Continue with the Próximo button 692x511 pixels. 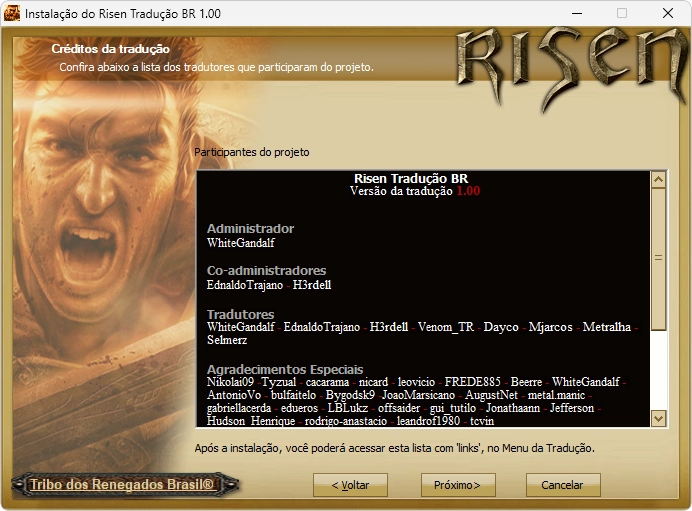pos(458,485)
